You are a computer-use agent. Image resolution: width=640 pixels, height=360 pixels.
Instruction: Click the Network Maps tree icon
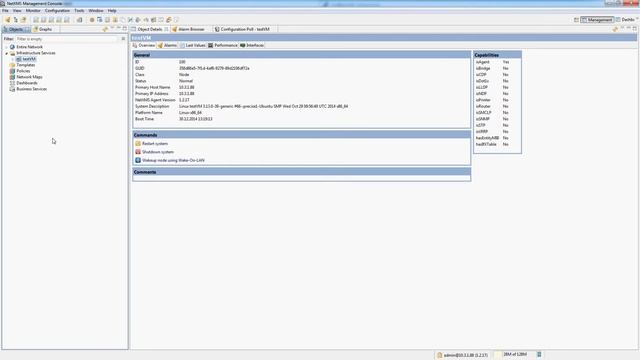[12, 77]
